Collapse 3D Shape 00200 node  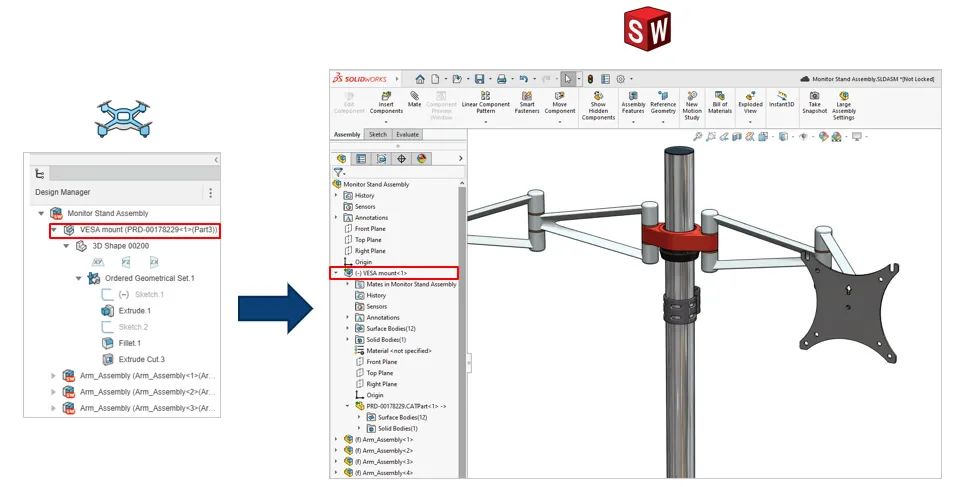click(66, 246)
